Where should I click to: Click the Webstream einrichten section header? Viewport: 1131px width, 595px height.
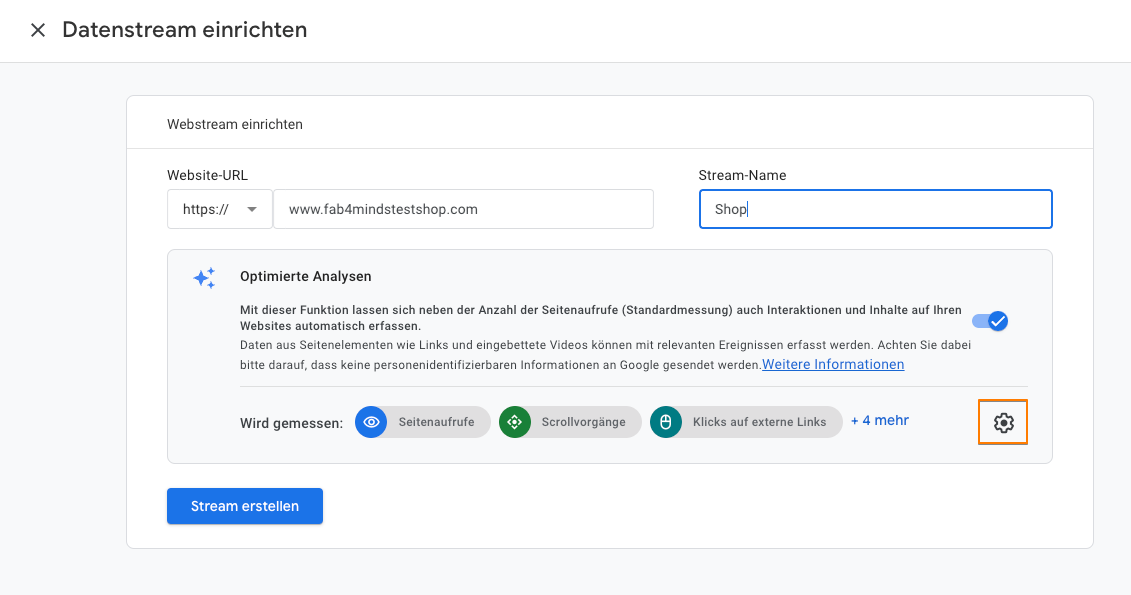235,125
